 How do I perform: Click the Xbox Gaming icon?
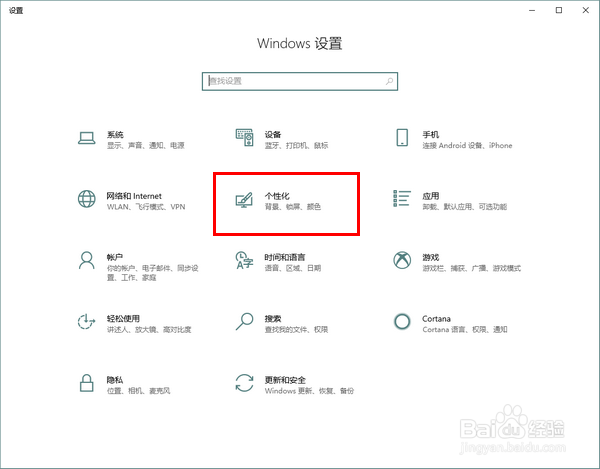(402, 260)
